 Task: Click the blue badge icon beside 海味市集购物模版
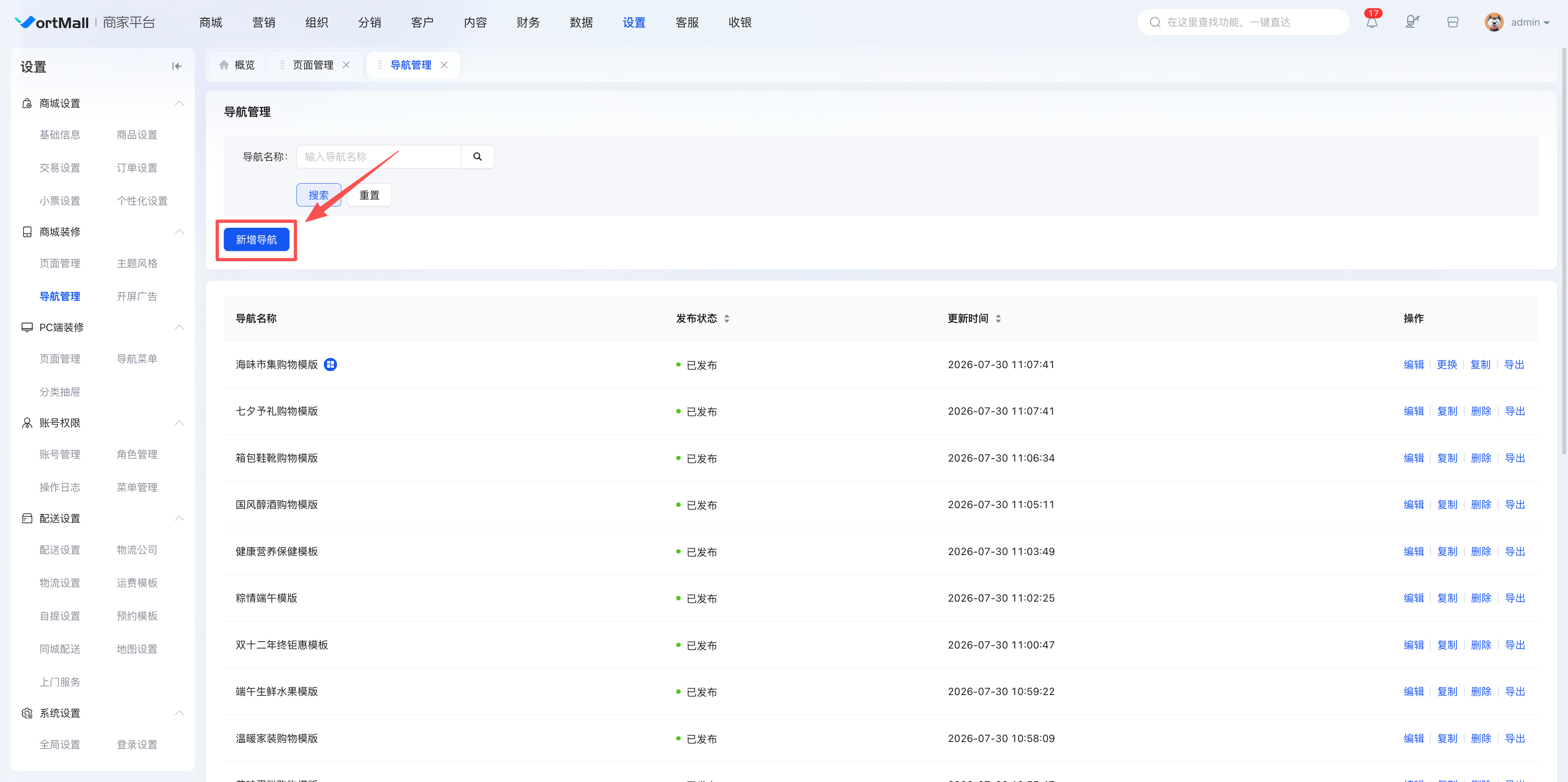[330, 364]
